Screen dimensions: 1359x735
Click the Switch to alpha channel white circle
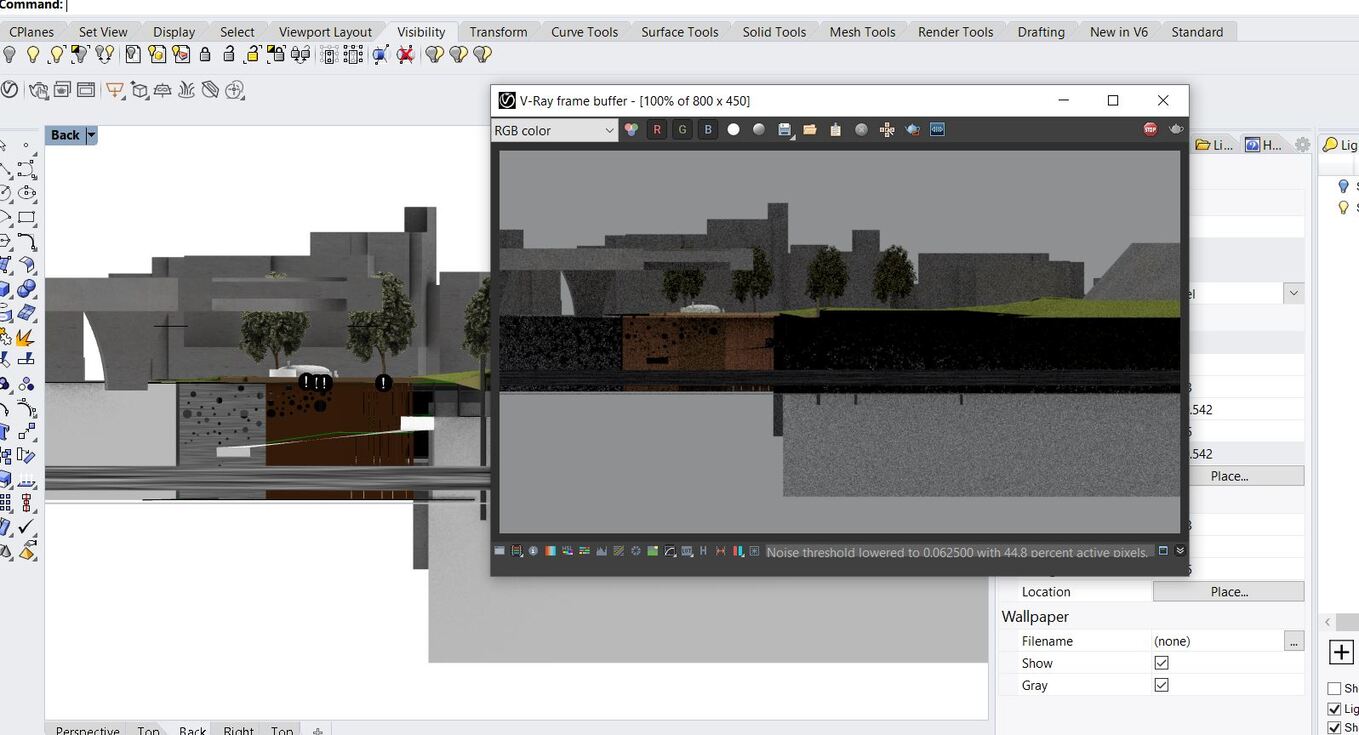733,130
